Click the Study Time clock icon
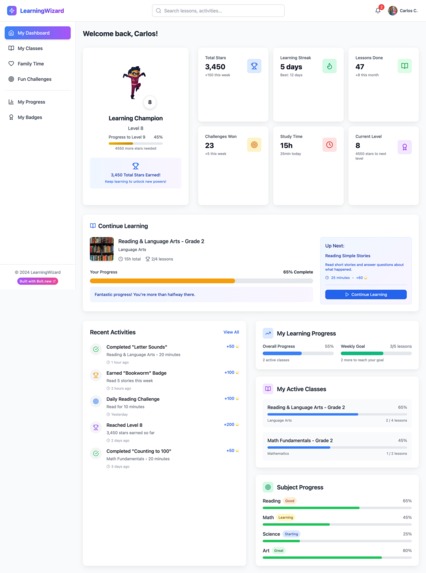The image size is (426, 573). 330,145
